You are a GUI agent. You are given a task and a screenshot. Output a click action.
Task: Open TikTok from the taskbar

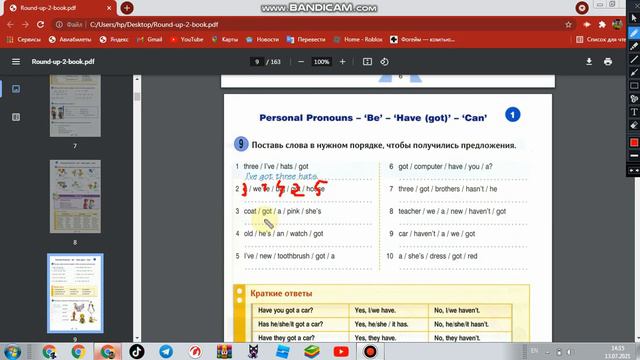point(136,351)
